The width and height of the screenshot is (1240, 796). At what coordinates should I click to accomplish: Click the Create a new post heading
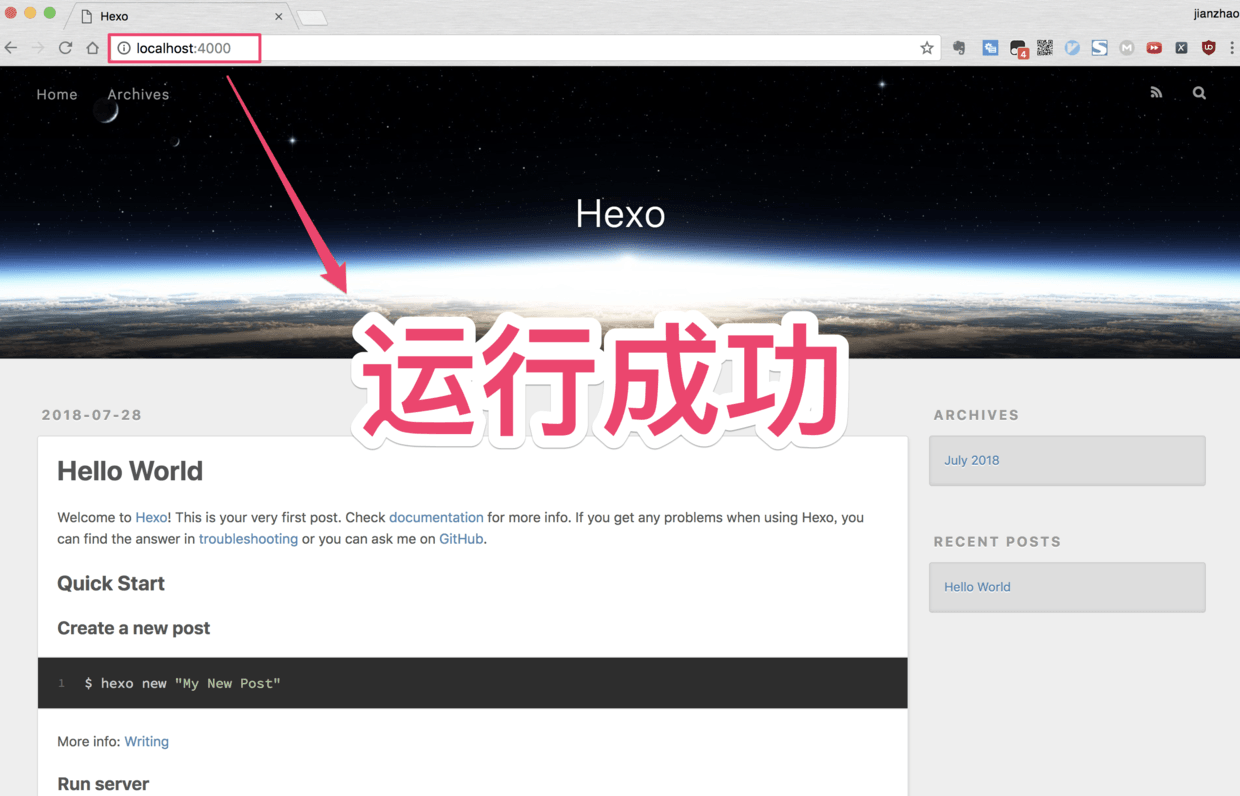point(133,628)
